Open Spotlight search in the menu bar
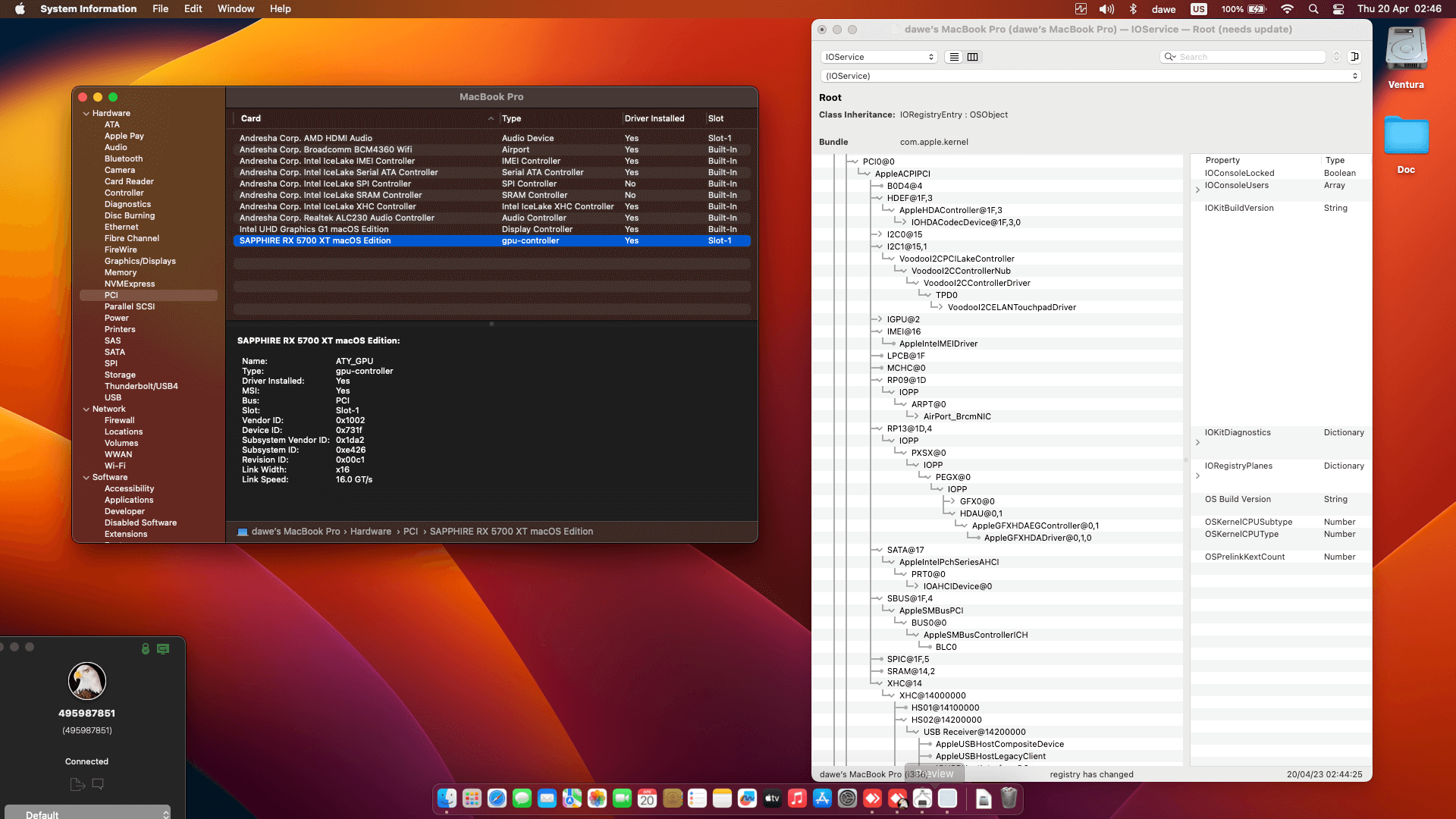 pyautogui.click(x=1313, y=9)
